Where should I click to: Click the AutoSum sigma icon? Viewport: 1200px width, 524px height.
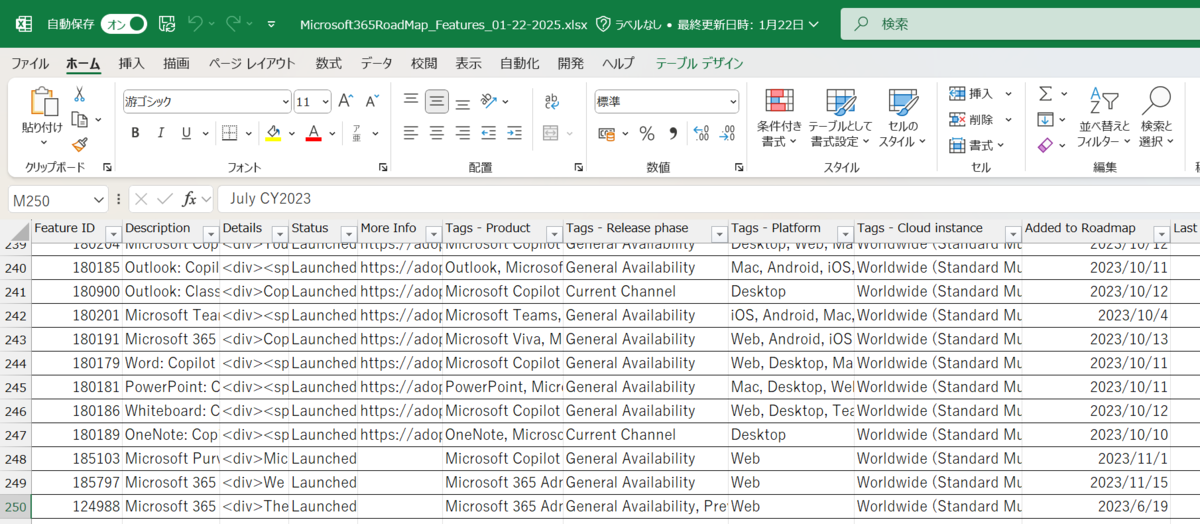pos(1045,94)
